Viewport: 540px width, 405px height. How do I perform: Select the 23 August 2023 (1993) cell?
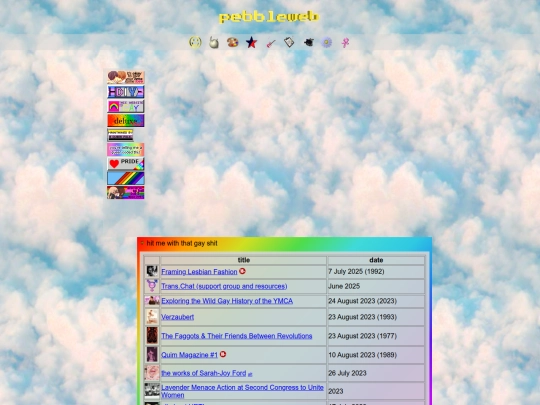point(376,317)
